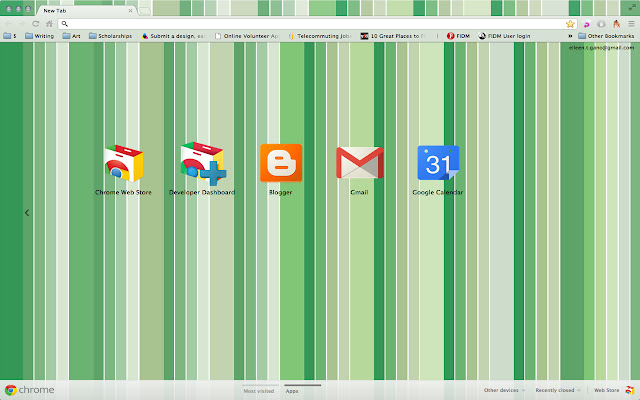This screenshot has height=400, width=640.
Task: Open the Telecommuting Jobs bookmark
Action: coord(320,36)
